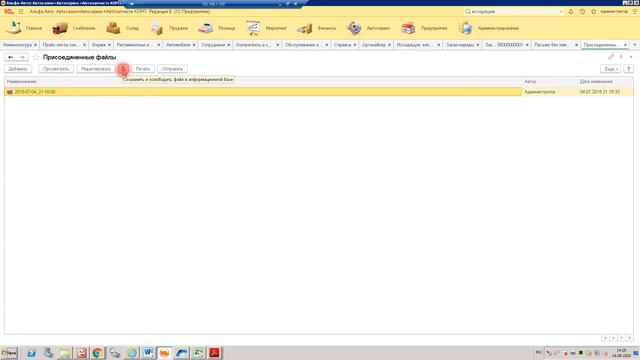Click the Печать button
The height and width of the screenshot is (360, 640).
click(x=143, y=69)
